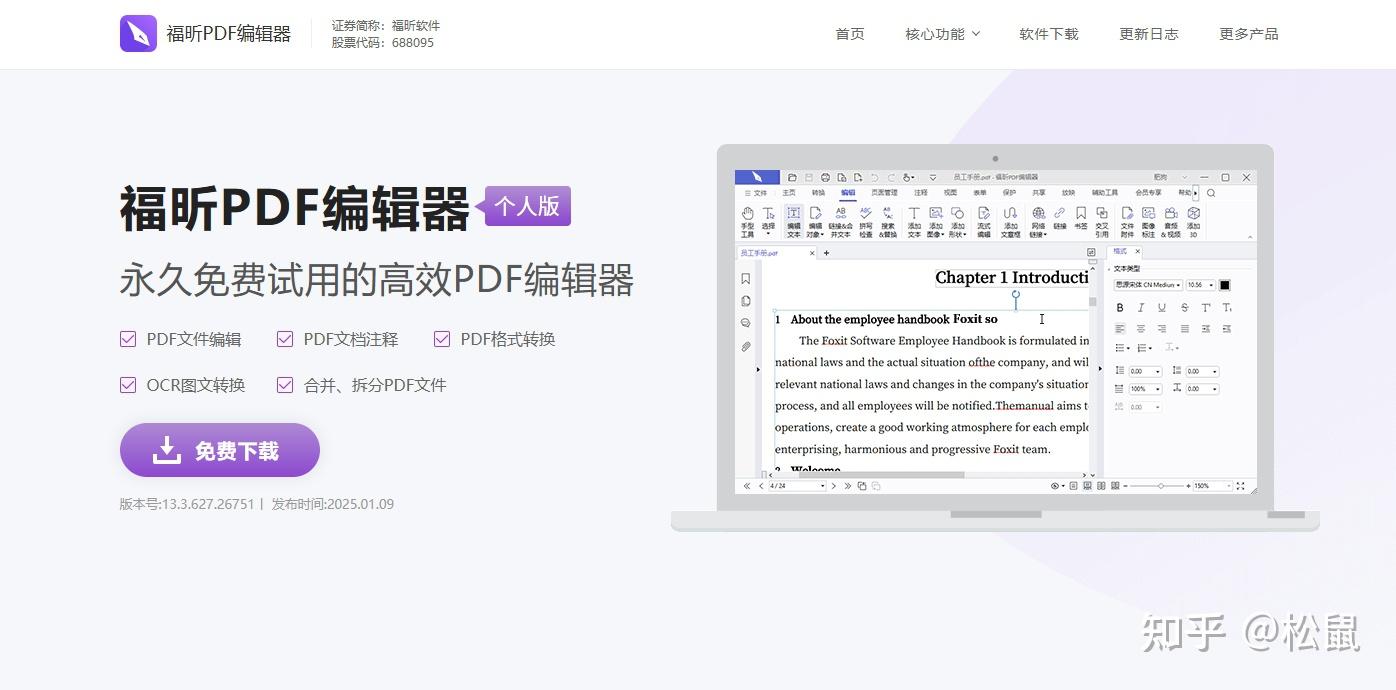Activate the Edit Text (编辑文本) tool
1396x690 pixels.
coord(793,221)
